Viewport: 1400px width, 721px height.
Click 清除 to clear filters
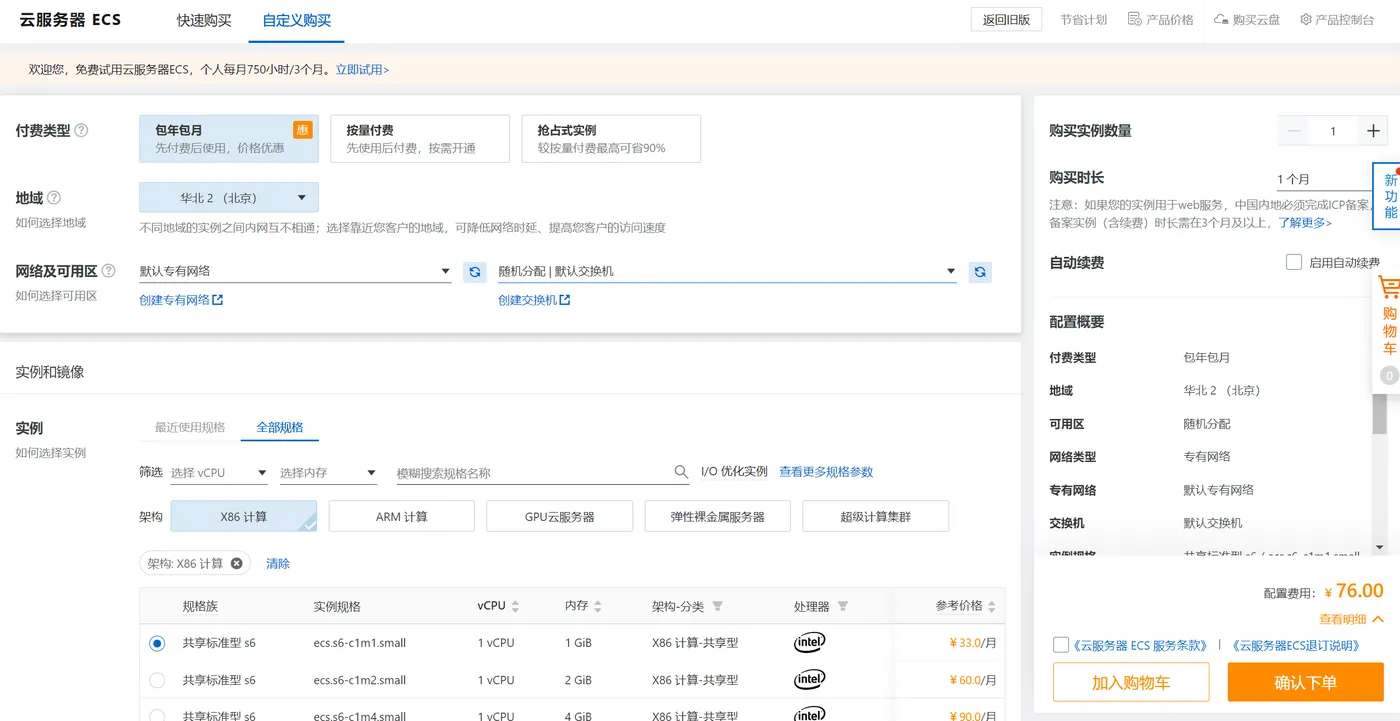(278, 564)
